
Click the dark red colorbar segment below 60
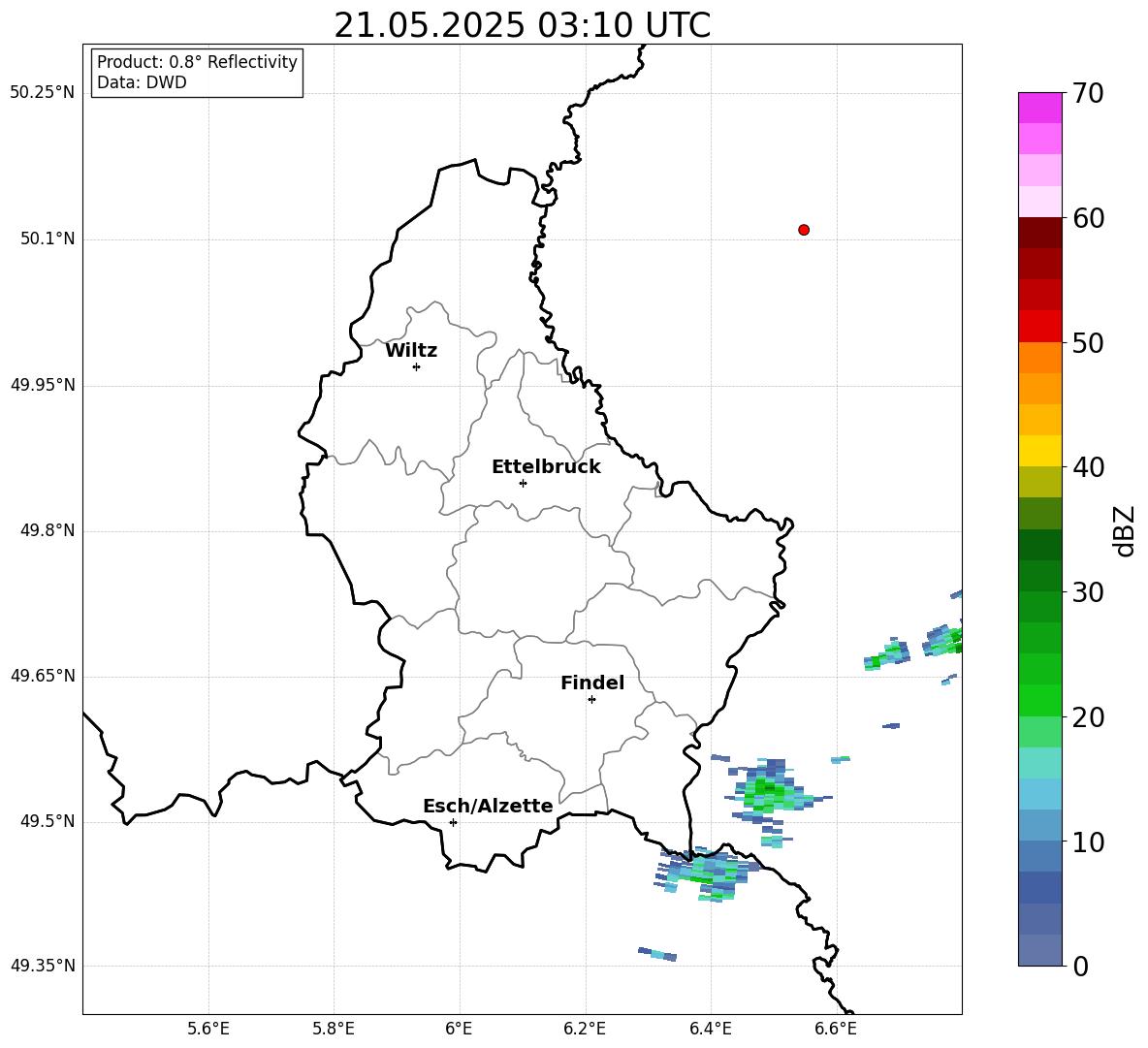click(x=1039, y=232)
